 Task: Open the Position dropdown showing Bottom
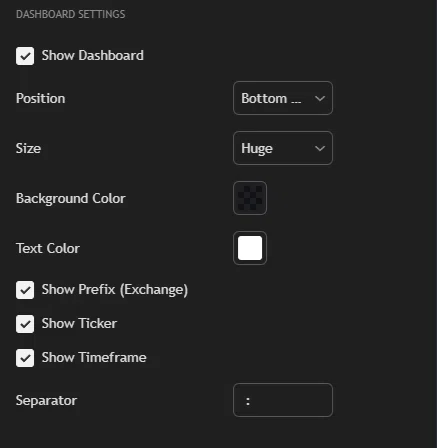[x=283, y=98]
